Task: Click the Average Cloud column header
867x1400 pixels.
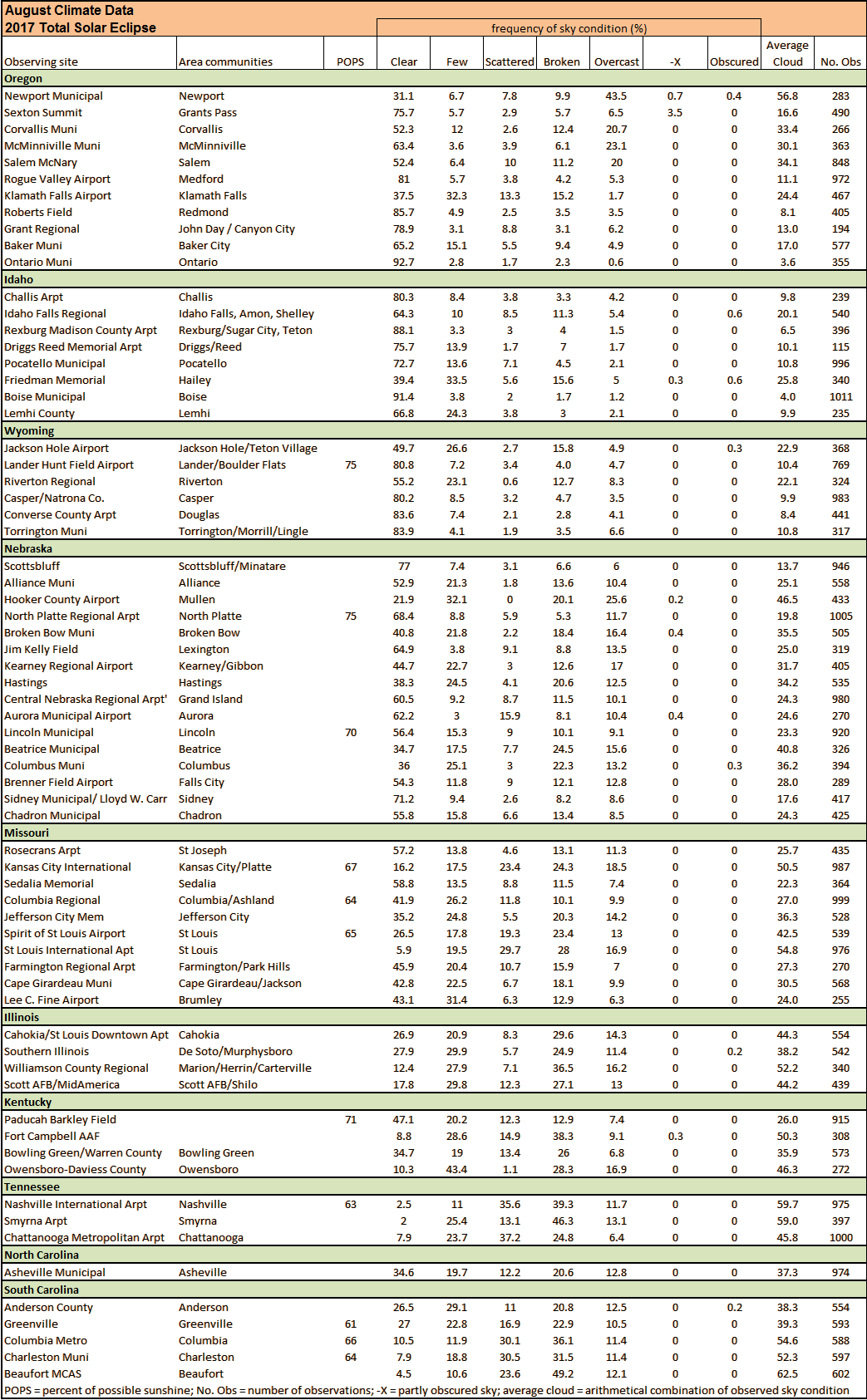Action: tap(787, 53)
